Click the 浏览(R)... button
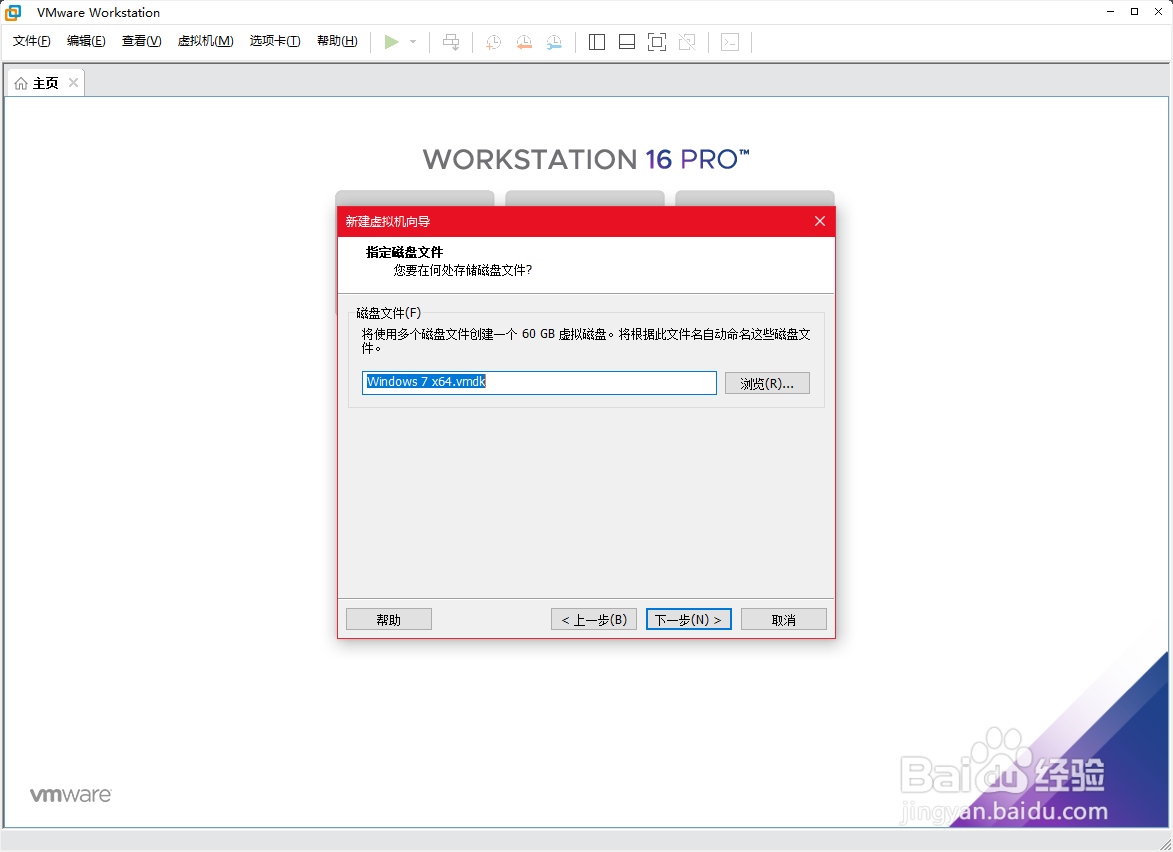 (767, 383)
